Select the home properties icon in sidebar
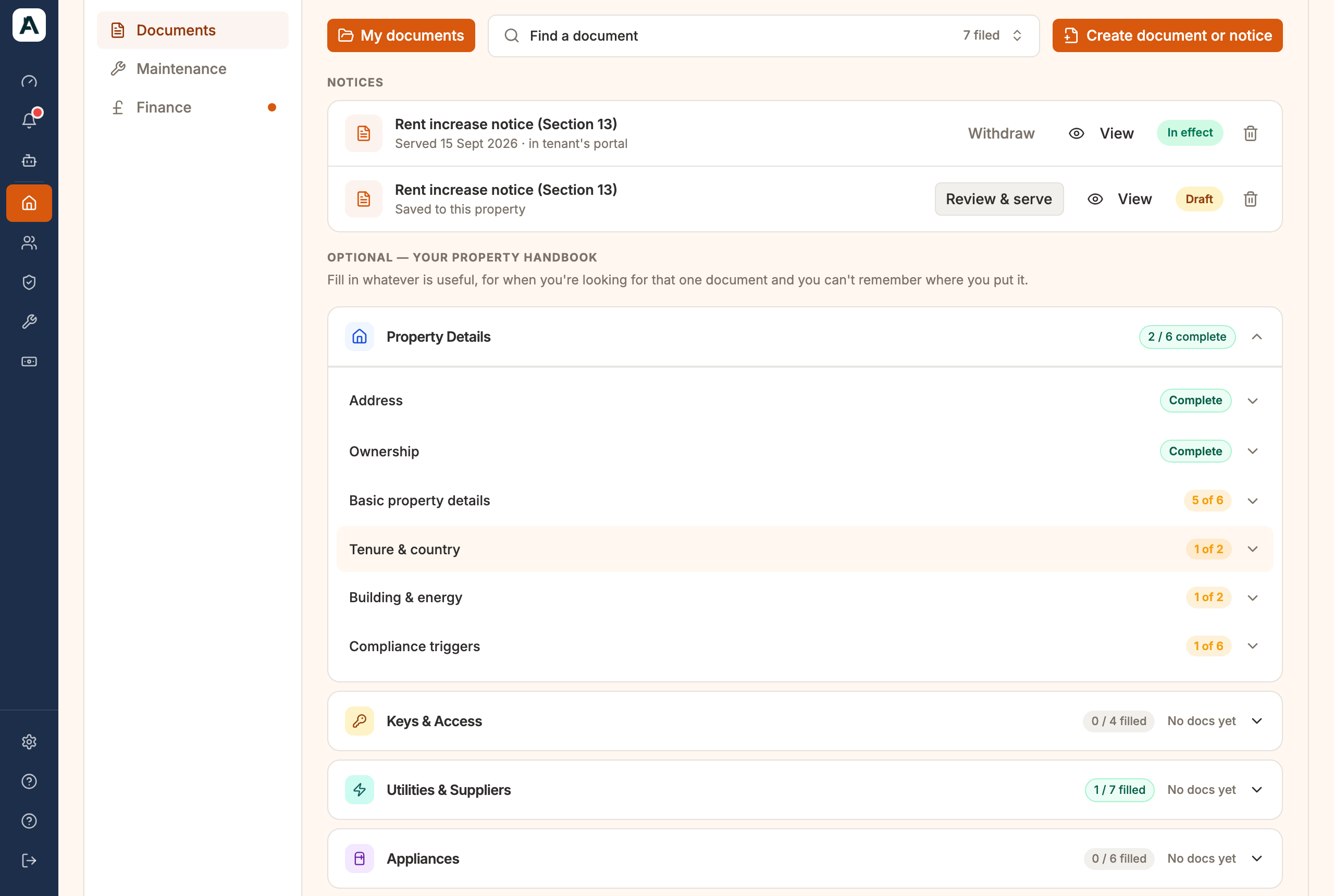The height and width of the screenshot is (896, 1334). point(29,203)
